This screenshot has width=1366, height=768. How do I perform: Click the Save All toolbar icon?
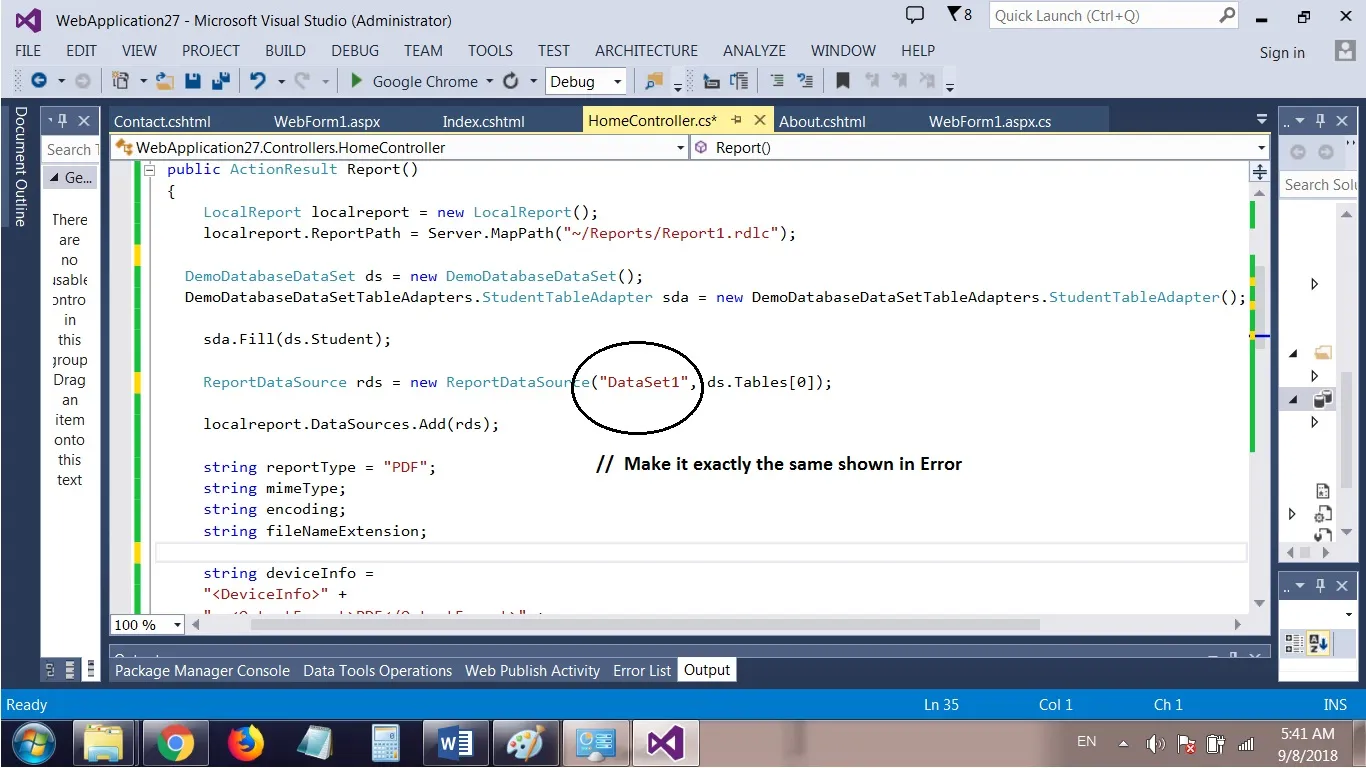tap(220, 81)
